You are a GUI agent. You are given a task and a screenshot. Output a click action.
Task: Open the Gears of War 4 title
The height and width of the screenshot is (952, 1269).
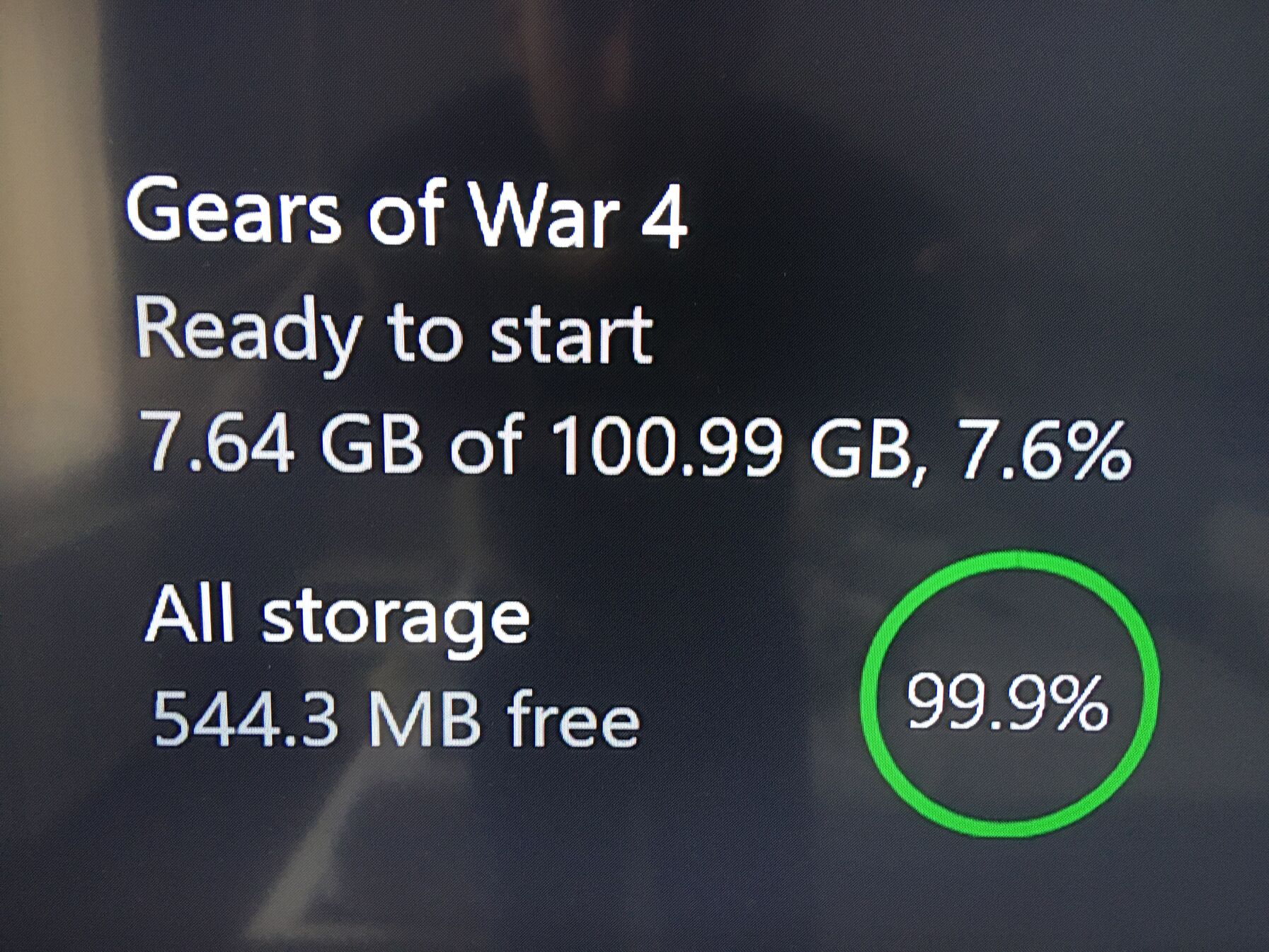pyautogui.click(x=406, y=212)
